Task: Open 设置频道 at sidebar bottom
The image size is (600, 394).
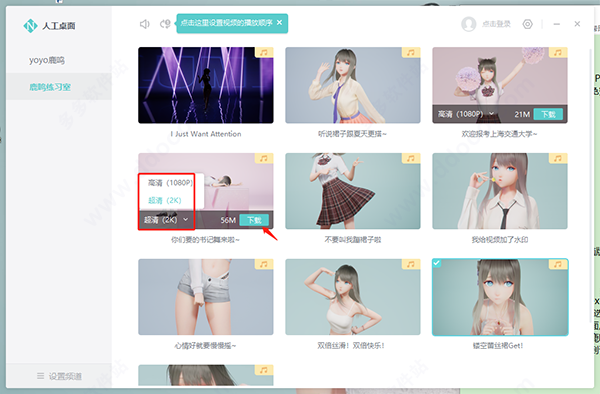Action: [59, 376]
